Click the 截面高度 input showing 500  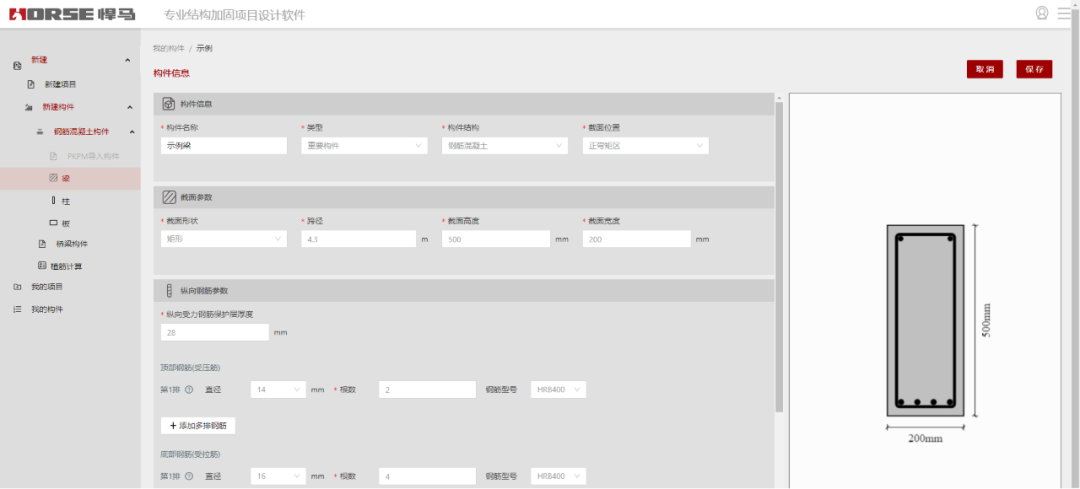click(496, 239)
